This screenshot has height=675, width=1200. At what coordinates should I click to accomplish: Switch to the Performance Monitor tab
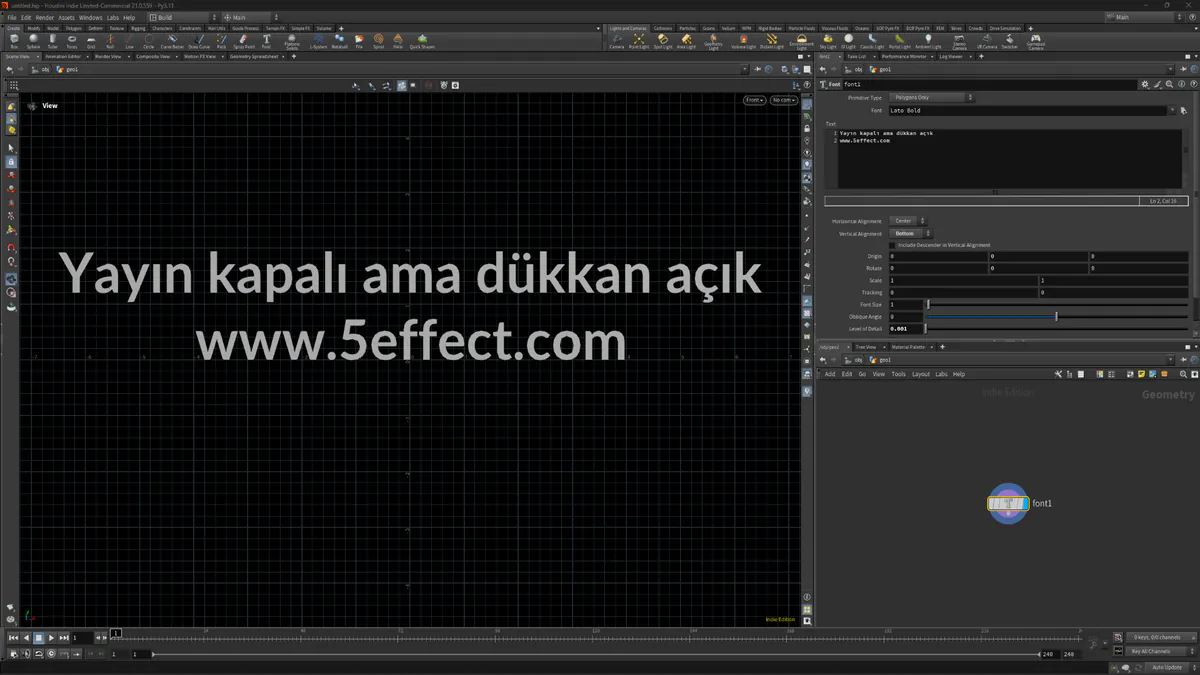(x=903, y=57)
